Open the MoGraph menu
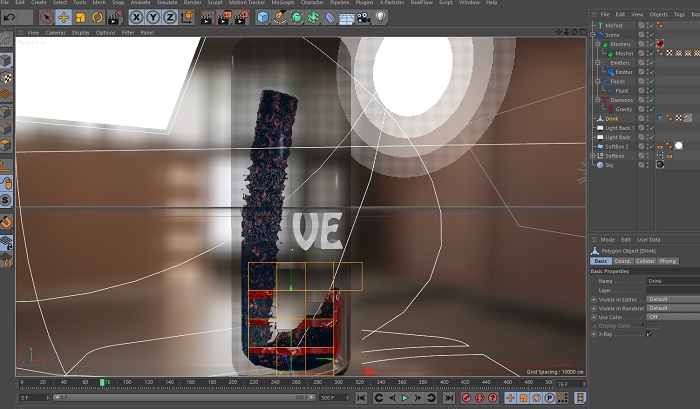This screenshot has width=700, height=409. [x=282, y=2]
